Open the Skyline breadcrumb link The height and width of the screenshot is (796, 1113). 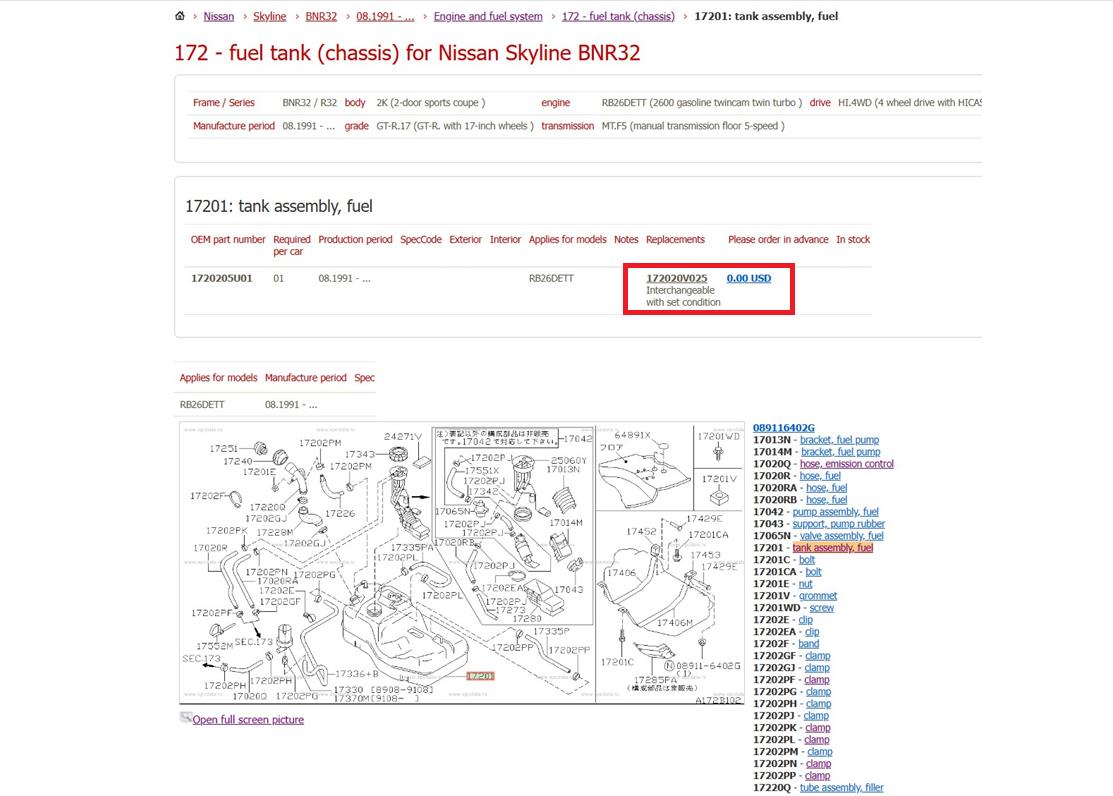click(x=270, y=16)
